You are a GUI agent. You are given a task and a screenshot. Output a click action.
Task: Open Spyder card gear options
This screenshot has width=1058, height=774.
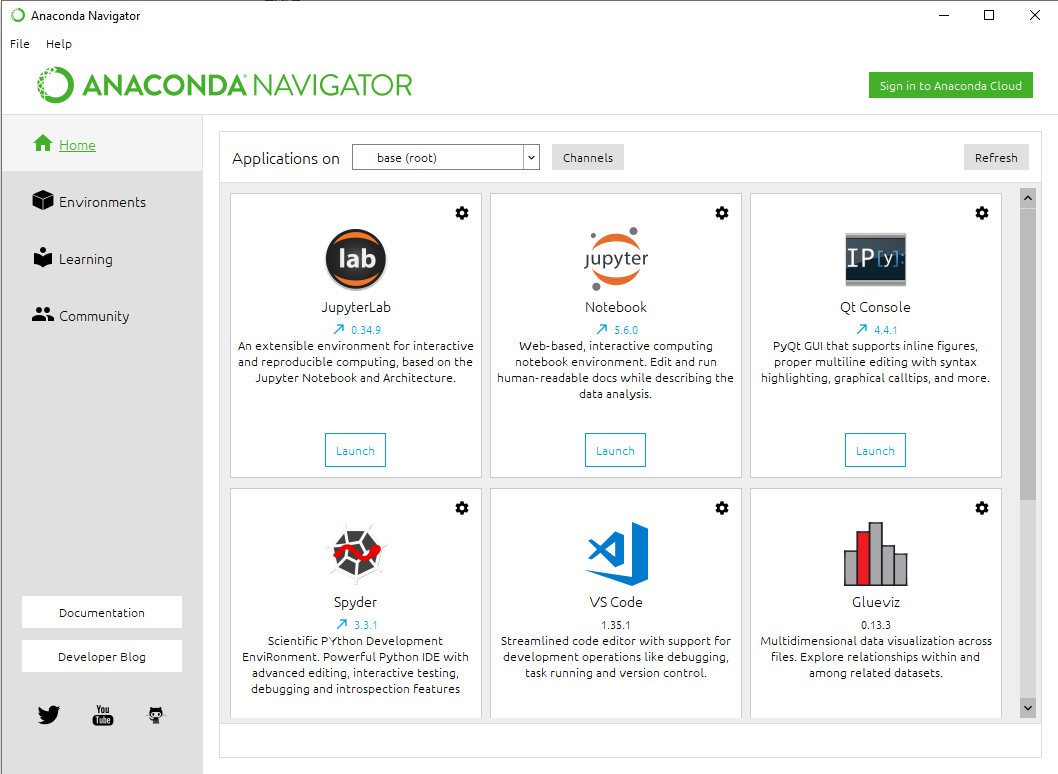tap(462, 508)
